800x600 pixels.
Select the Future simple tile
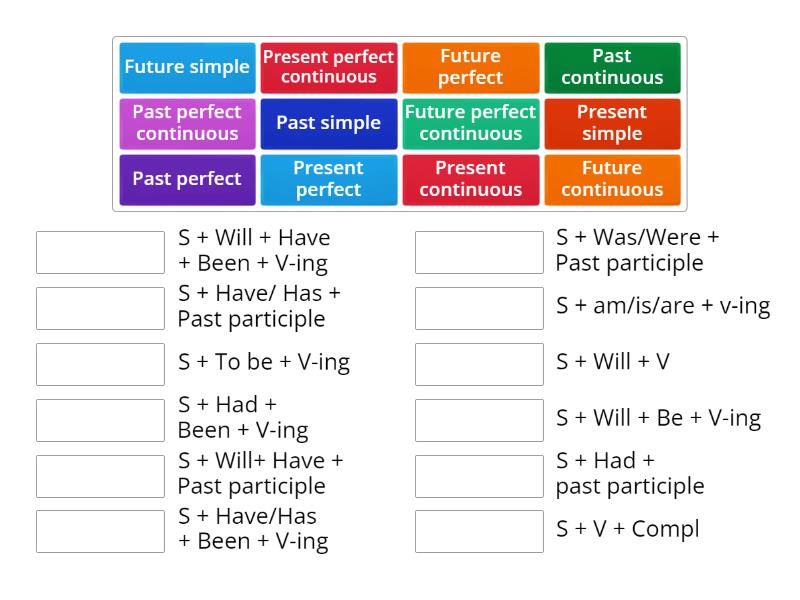pyautogui.click(x=187, y=67)
